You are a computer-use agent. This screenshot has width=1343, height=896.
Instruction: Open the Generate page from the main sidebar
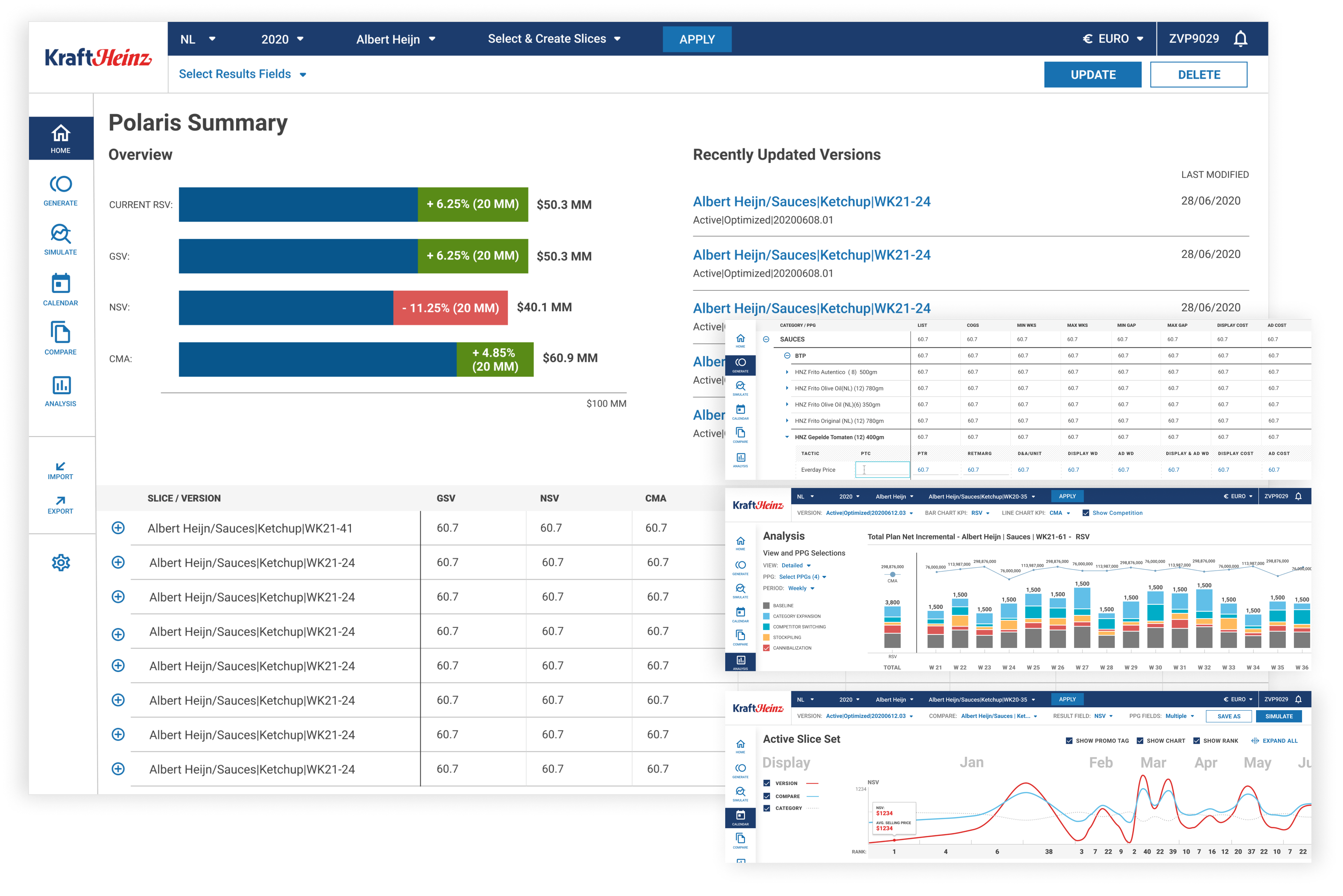pos(60,184)
